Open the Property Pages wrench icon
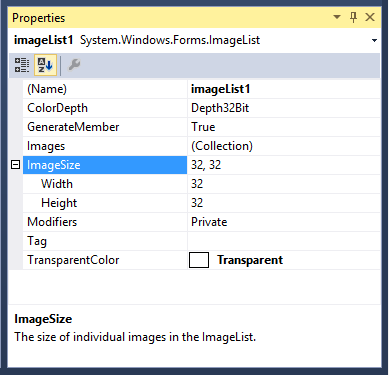Screen dimensions: 389x375 pyautogui.click(x=74, y=65)
